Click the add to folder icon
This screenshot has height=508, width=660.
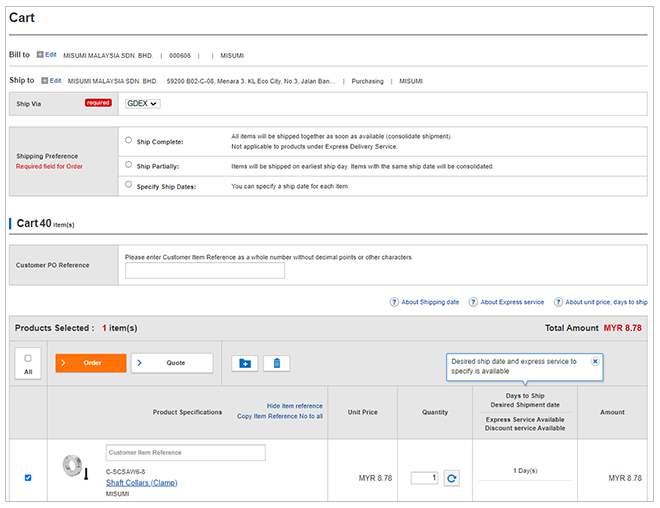click(x=245, y=363)
